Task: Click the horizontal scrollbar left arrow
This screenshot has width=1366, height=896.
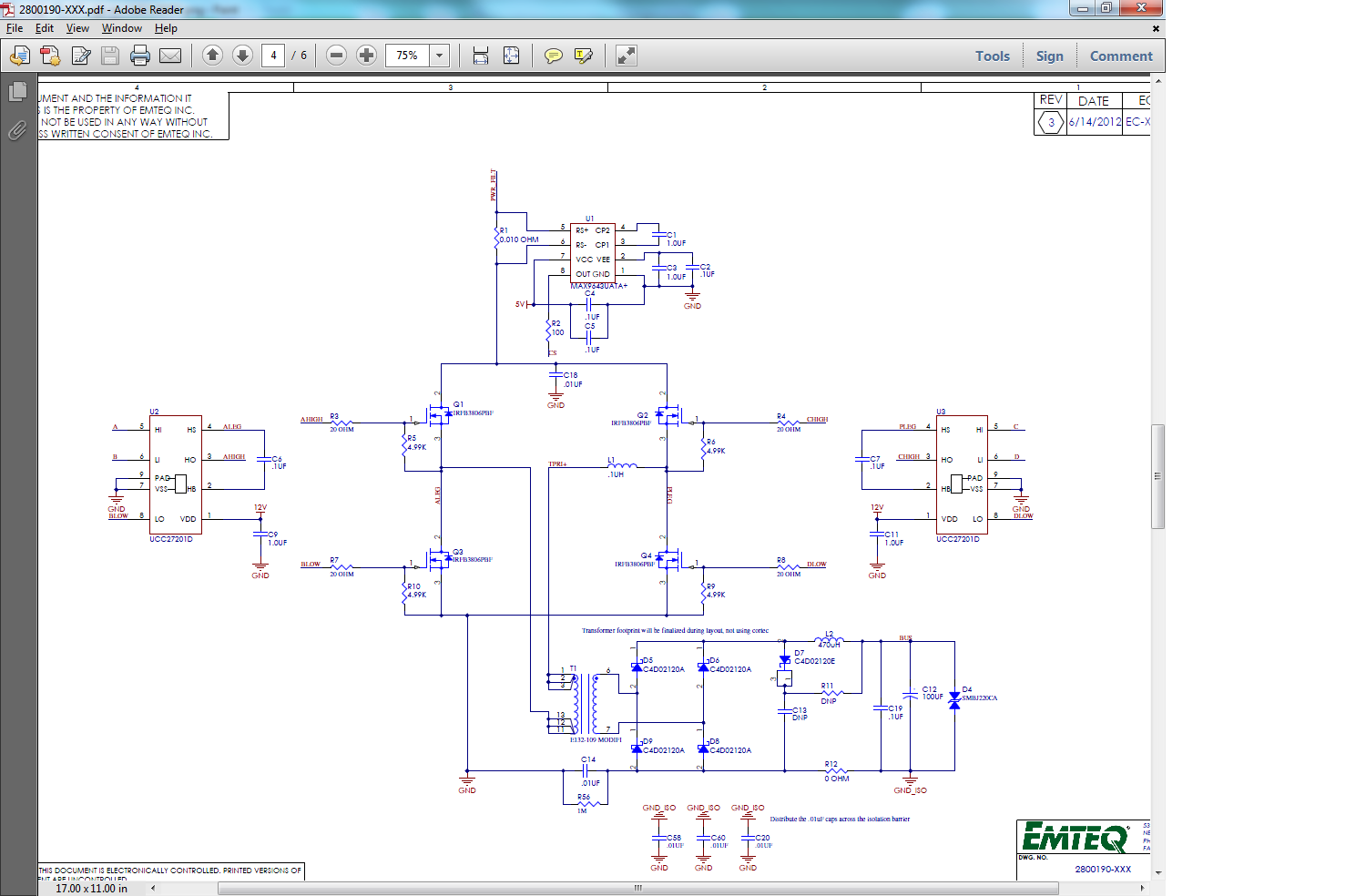Action: 152,888
